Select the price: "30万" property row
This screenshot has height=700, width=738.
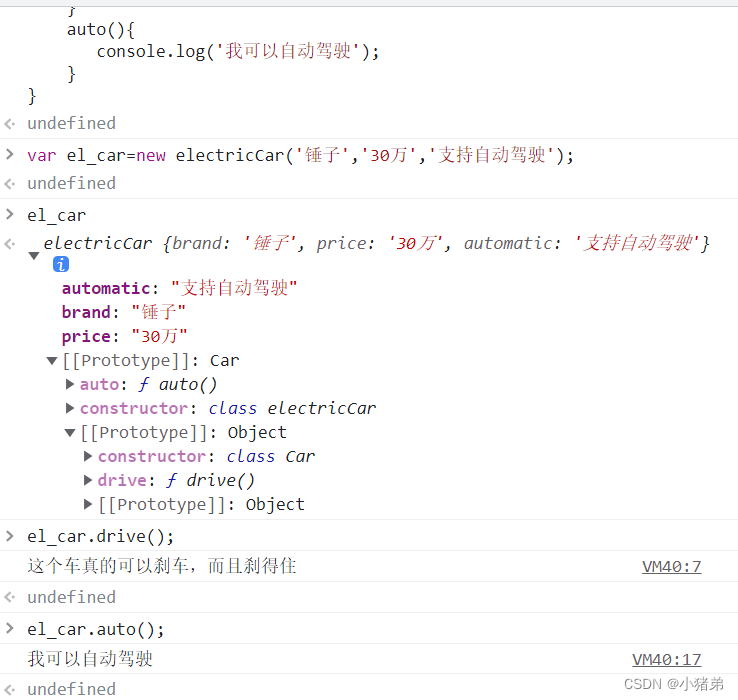(125, 336)
